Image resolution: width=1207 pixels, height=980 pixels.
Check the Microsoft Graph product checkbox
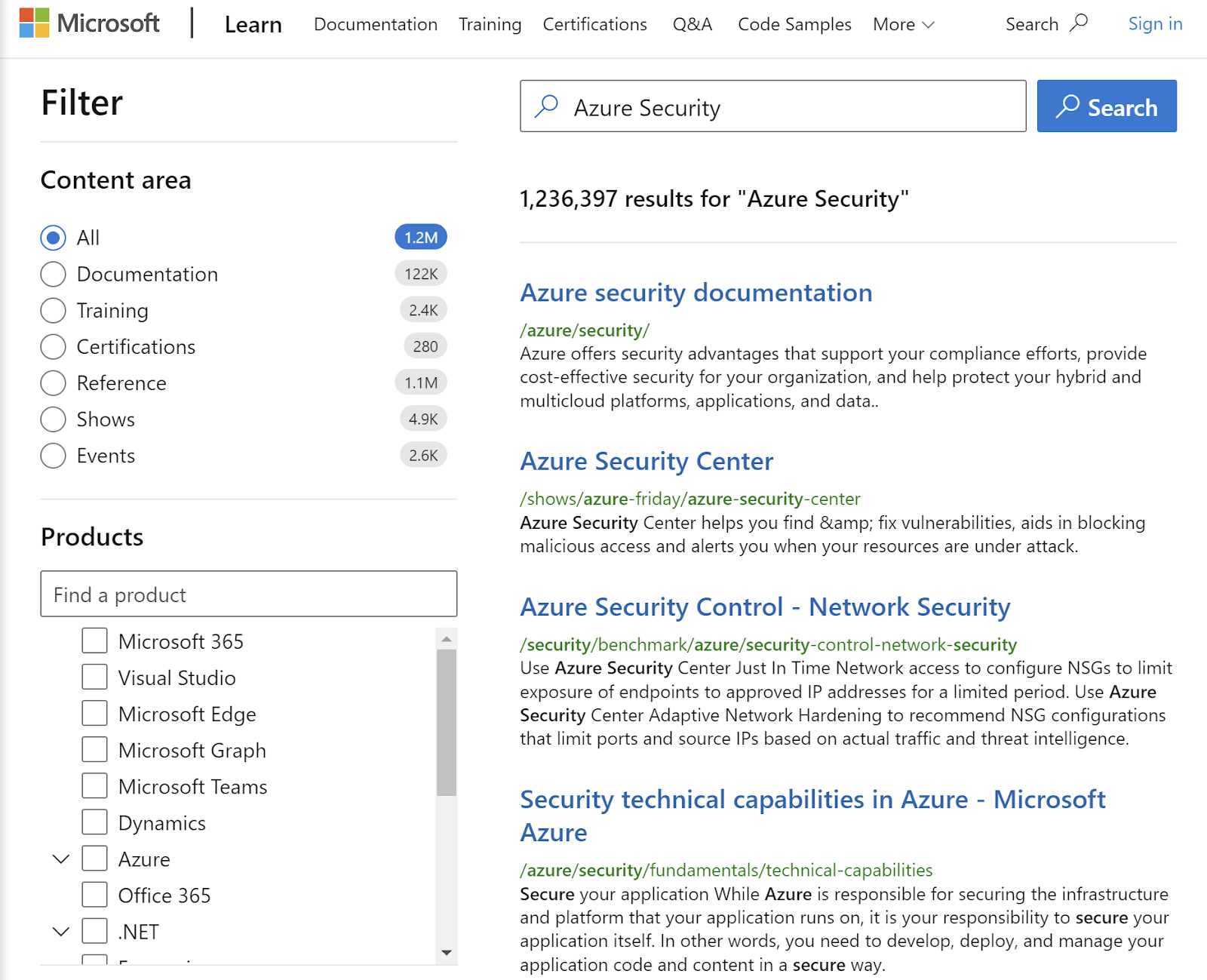click(x=94, y=749)
